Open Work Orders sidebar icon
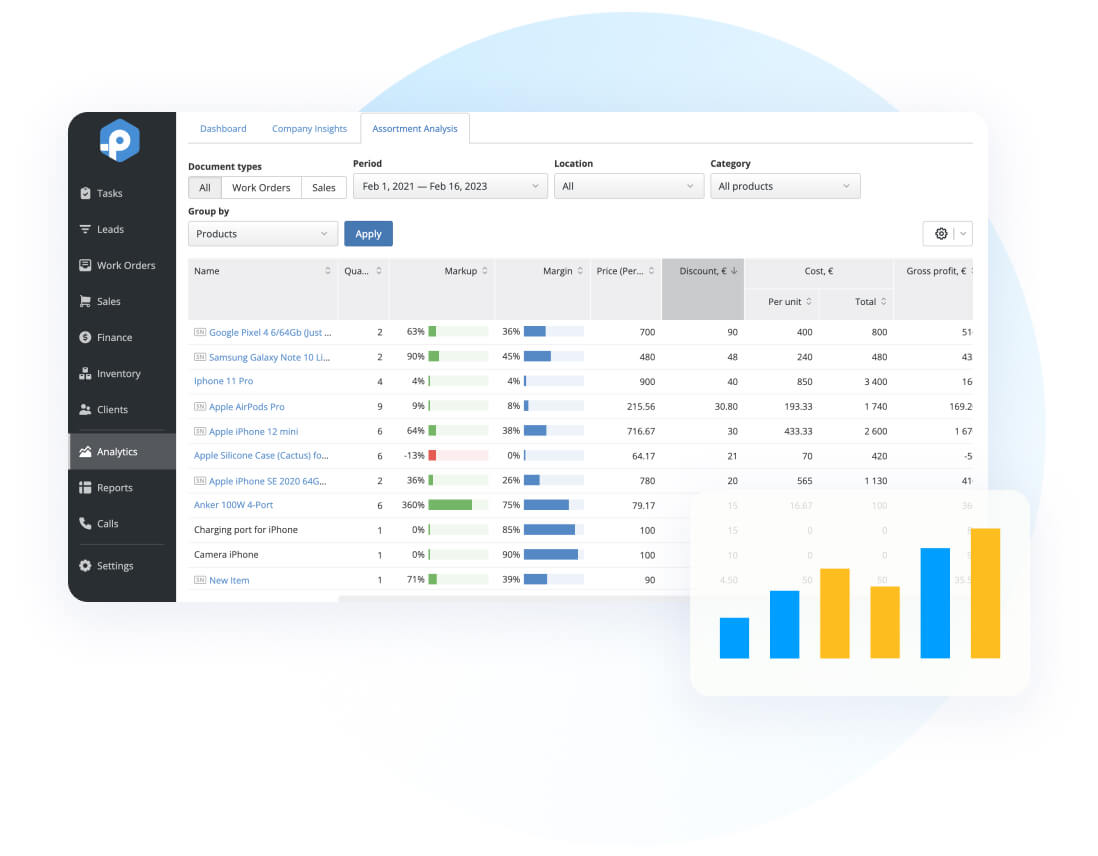The image size is (1098, 856). point(86,265)
